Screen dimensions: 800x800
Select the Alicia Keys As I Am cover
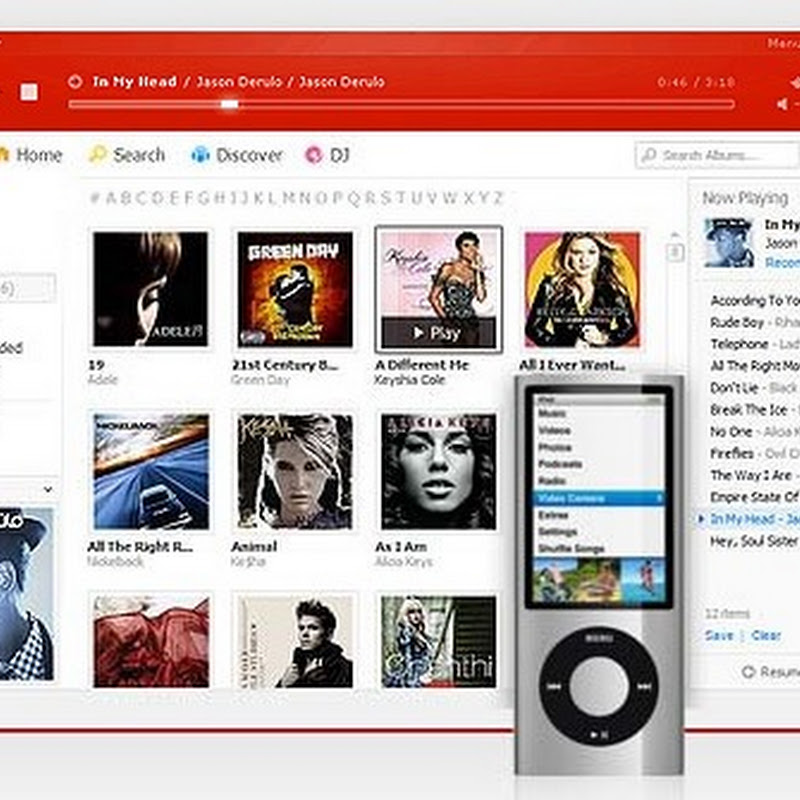(438, 471)
